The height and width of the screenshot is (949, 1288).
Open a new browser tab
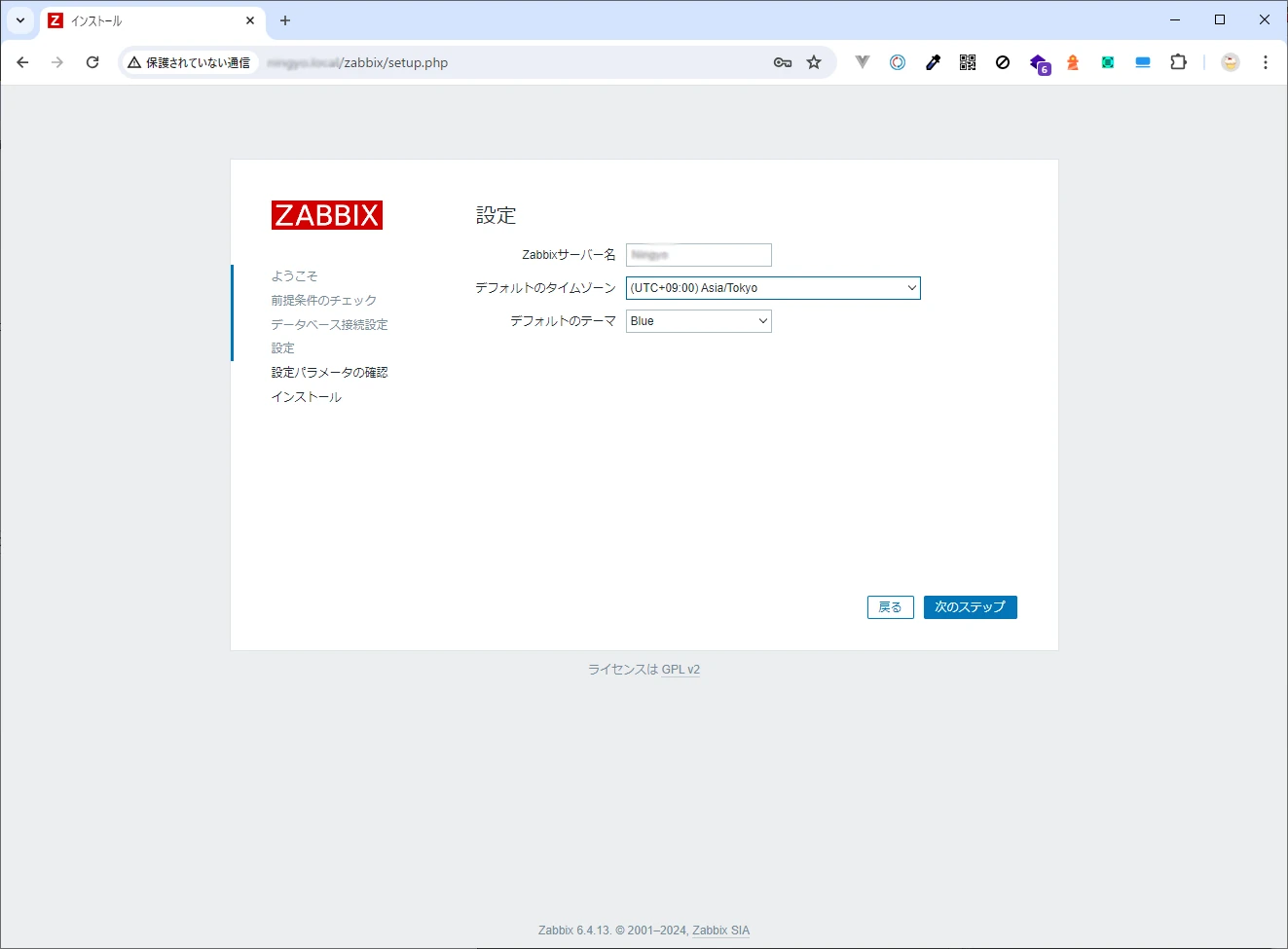285,19
